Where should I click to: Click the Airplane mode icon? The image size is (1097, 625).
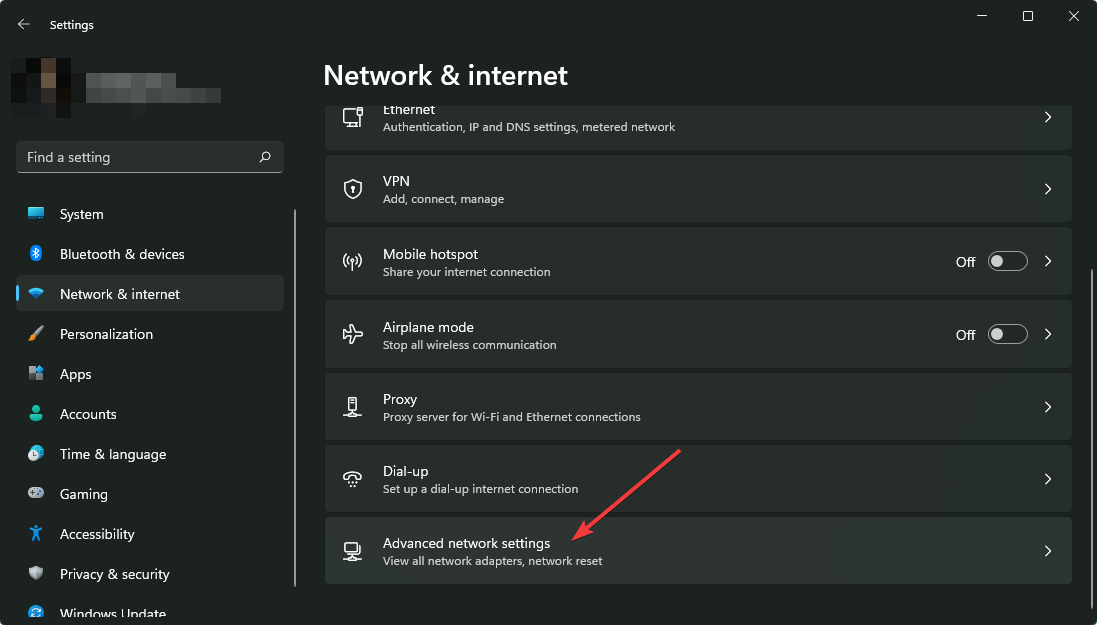tap(352, 334)
